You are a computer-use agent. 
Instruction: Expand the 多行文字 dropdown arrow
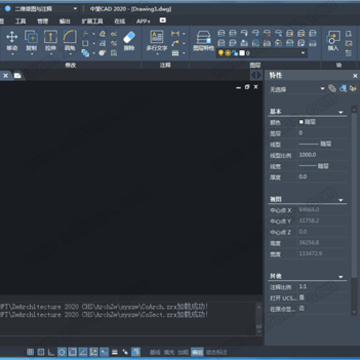coord(157,54)
